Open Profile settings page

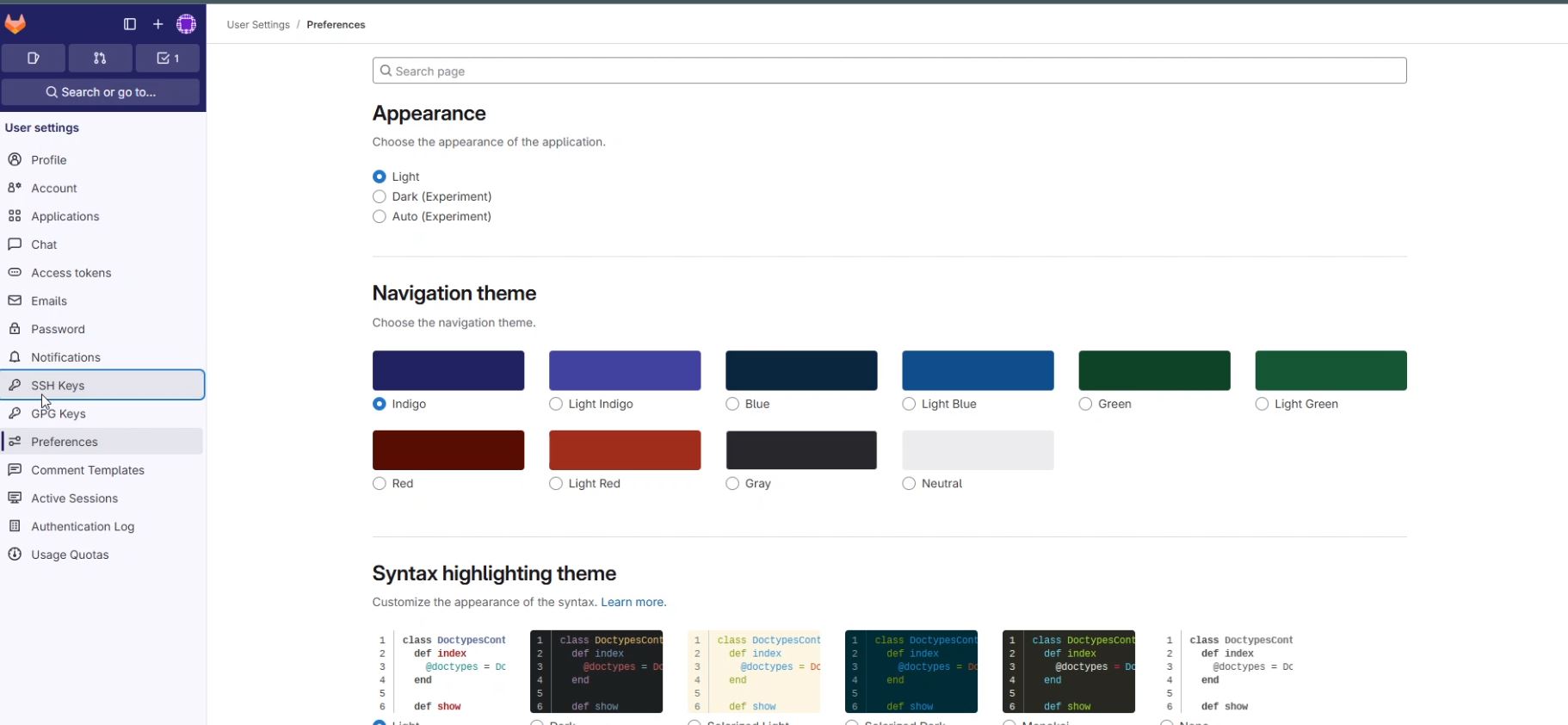[102, 159]
